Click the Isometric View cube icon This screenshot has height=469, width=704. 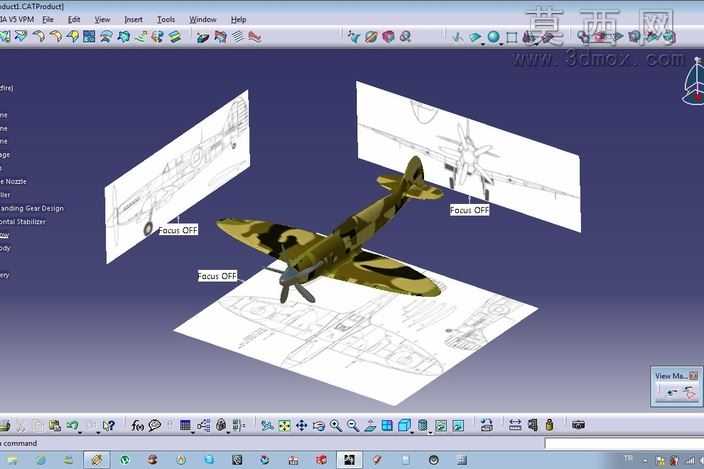[x=405, y=425]
